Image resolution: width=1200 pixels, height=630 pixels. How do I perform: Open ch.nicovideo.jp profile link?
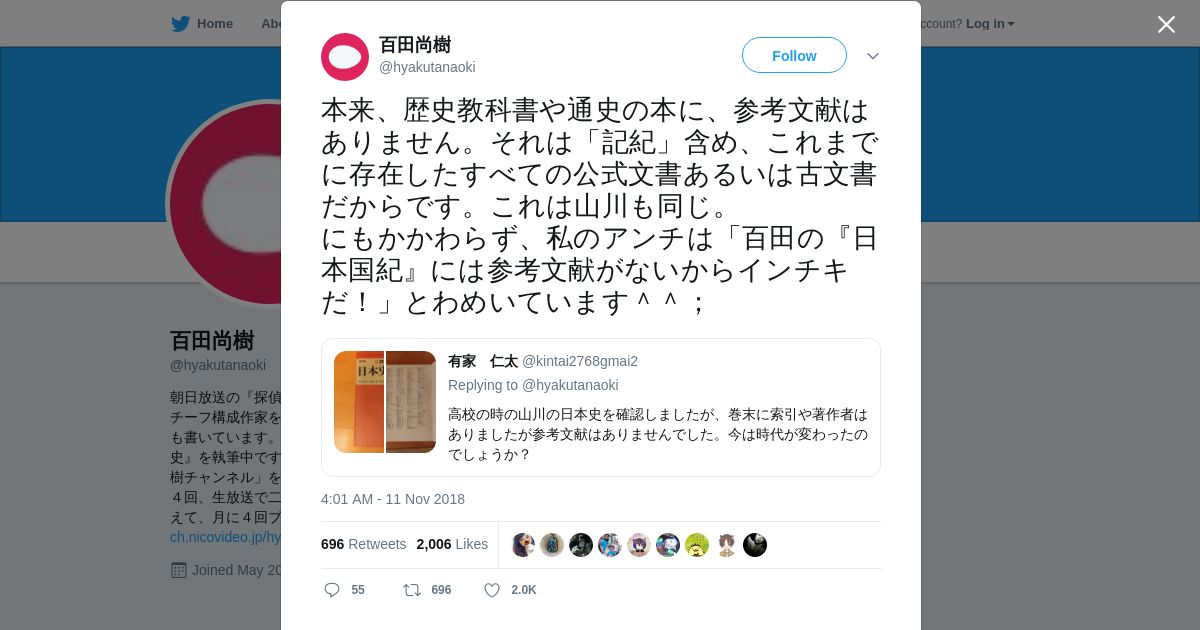coord(226,537)
